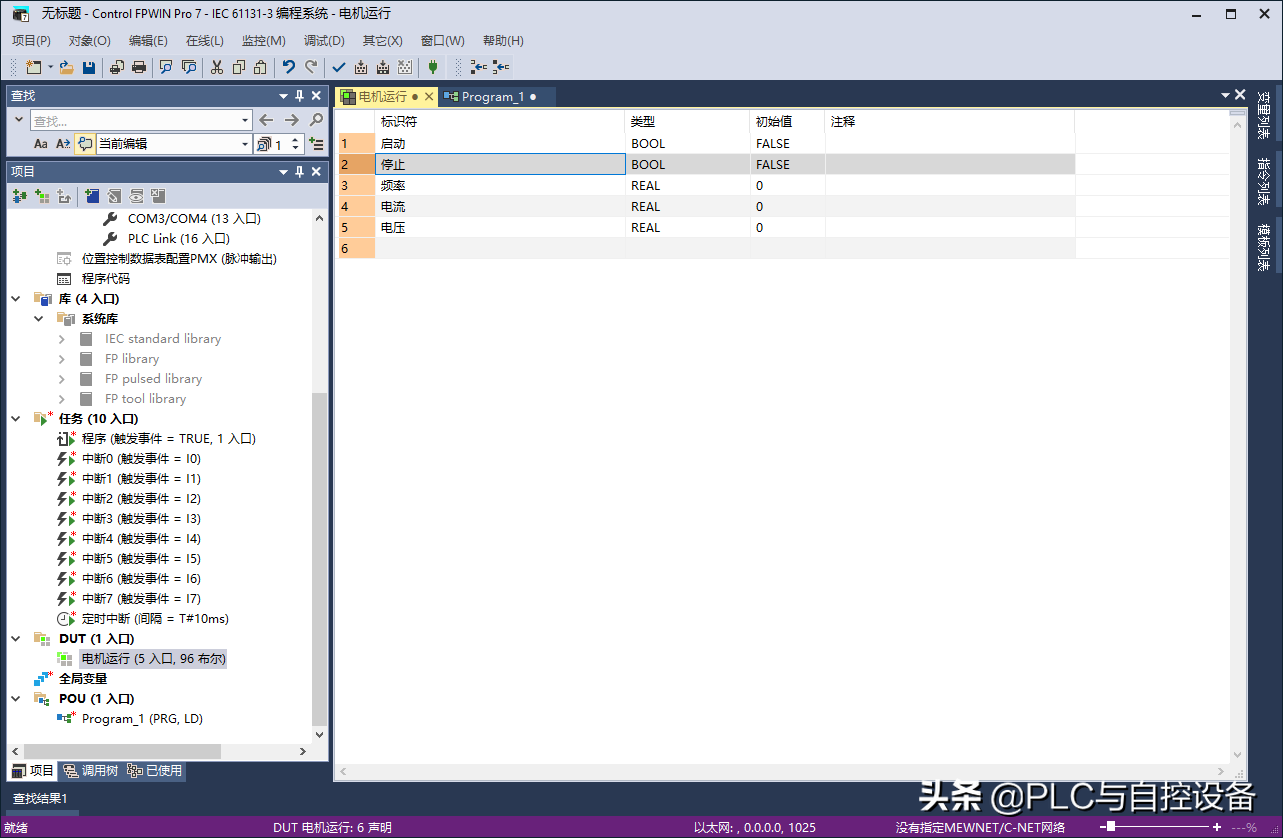This screenshot has height=838, width=1283.
Task: Click the search back arrow
Action: (266, 120)
